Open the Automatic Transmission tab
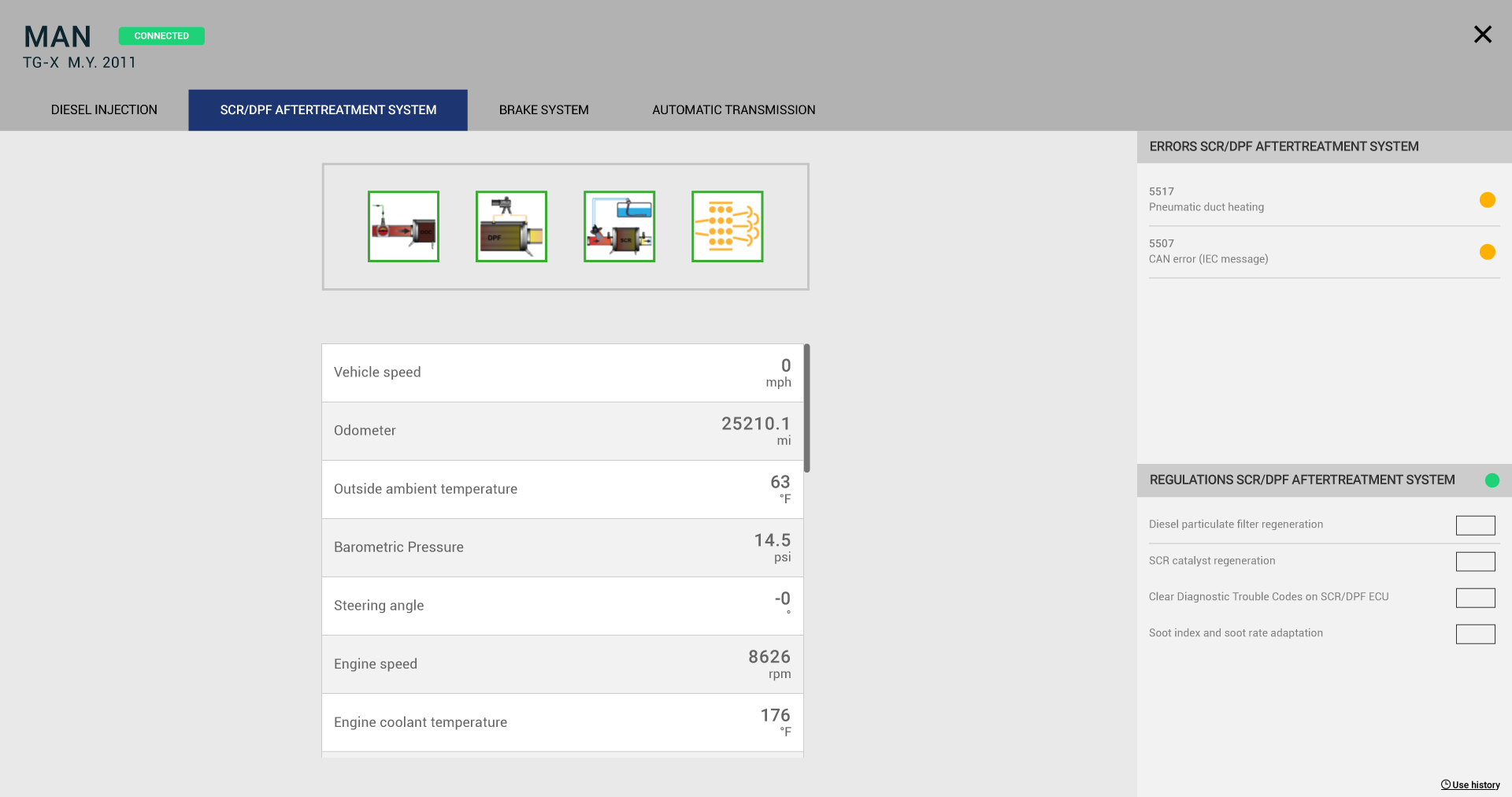The image size is (1512, 797). tap(733, 110)
